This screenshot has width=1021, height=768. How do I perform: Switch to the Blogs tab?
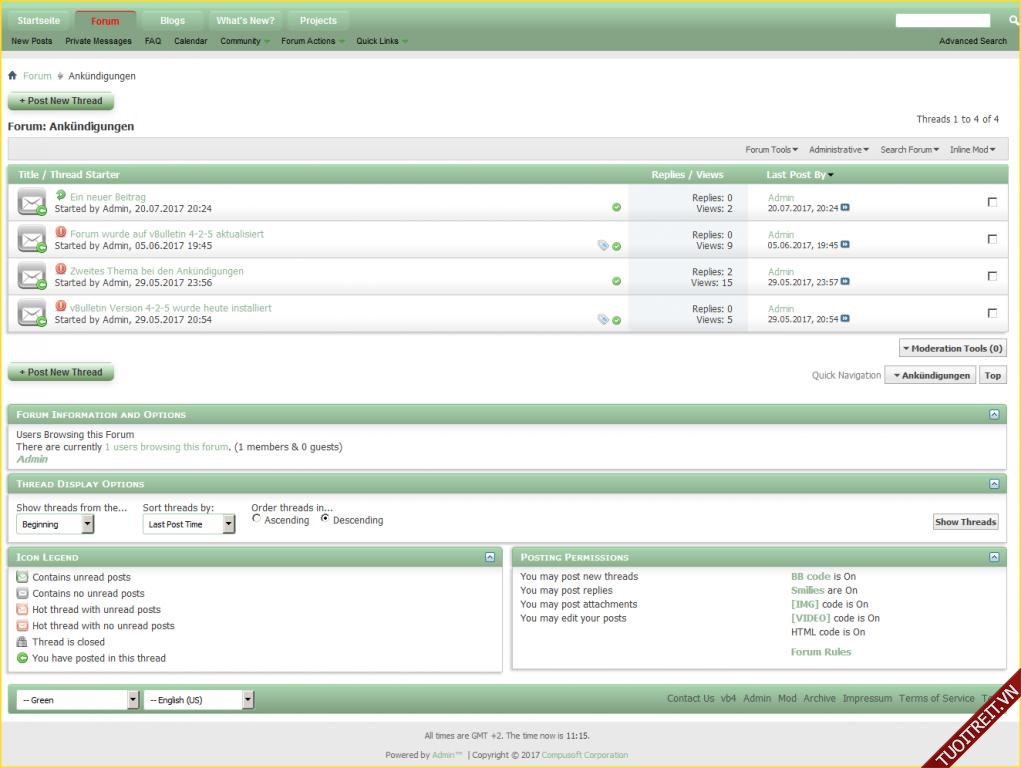point(172,20)
